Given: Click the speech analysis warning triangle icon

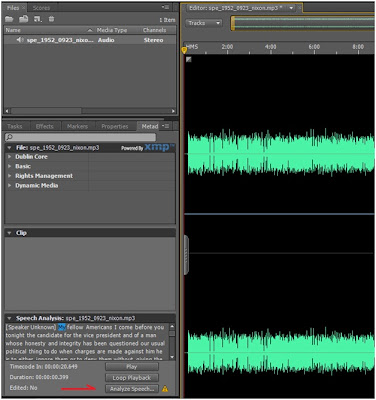Looking at the screenshot, I should point(165,389).
